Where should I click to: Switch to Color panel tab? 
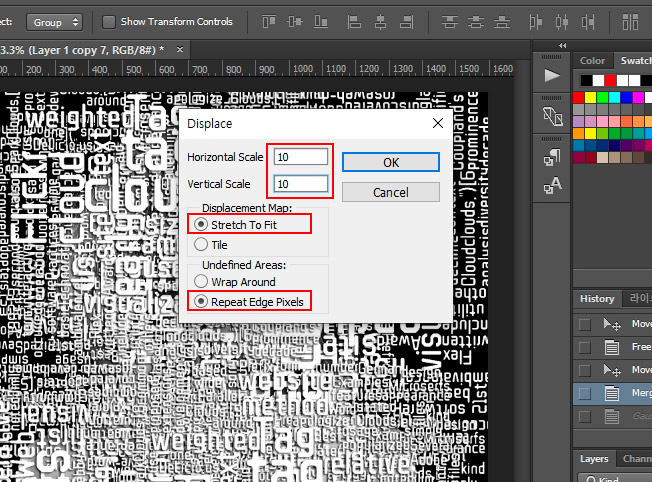pos(593,61)
